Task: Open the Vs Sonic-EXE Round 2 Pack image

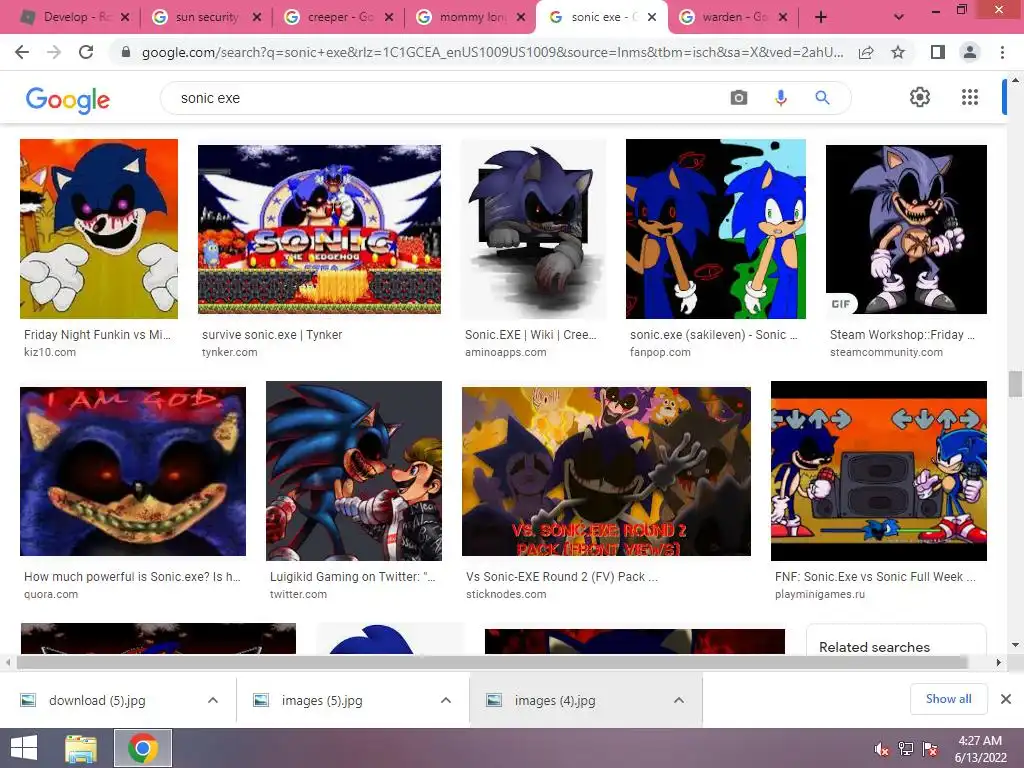Action: click(x=606, y=471)
